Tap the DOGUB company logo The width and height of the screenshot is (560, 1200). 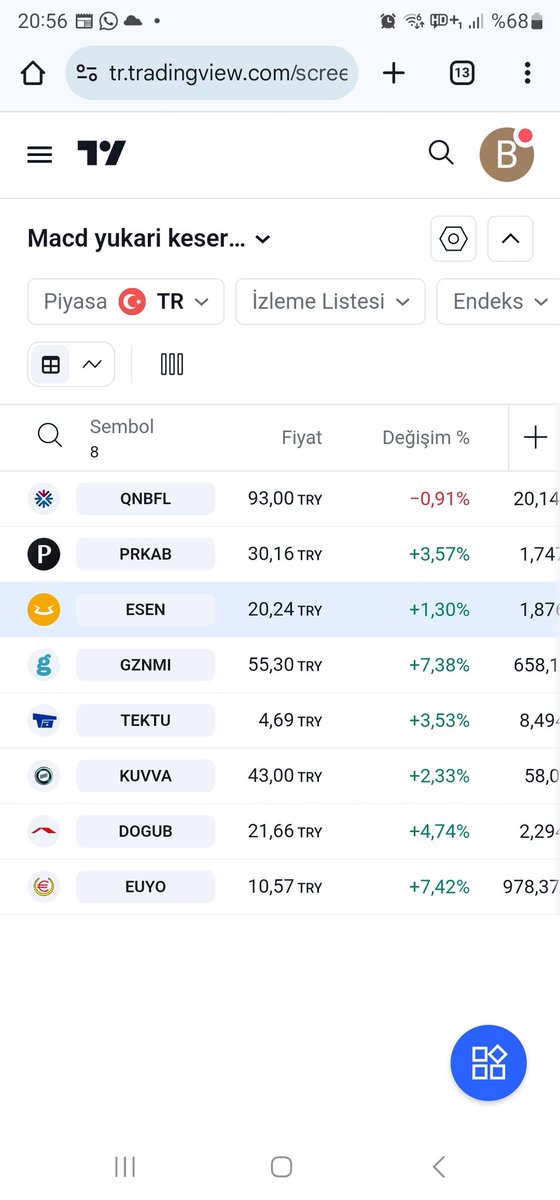click(x=44, y=831)
